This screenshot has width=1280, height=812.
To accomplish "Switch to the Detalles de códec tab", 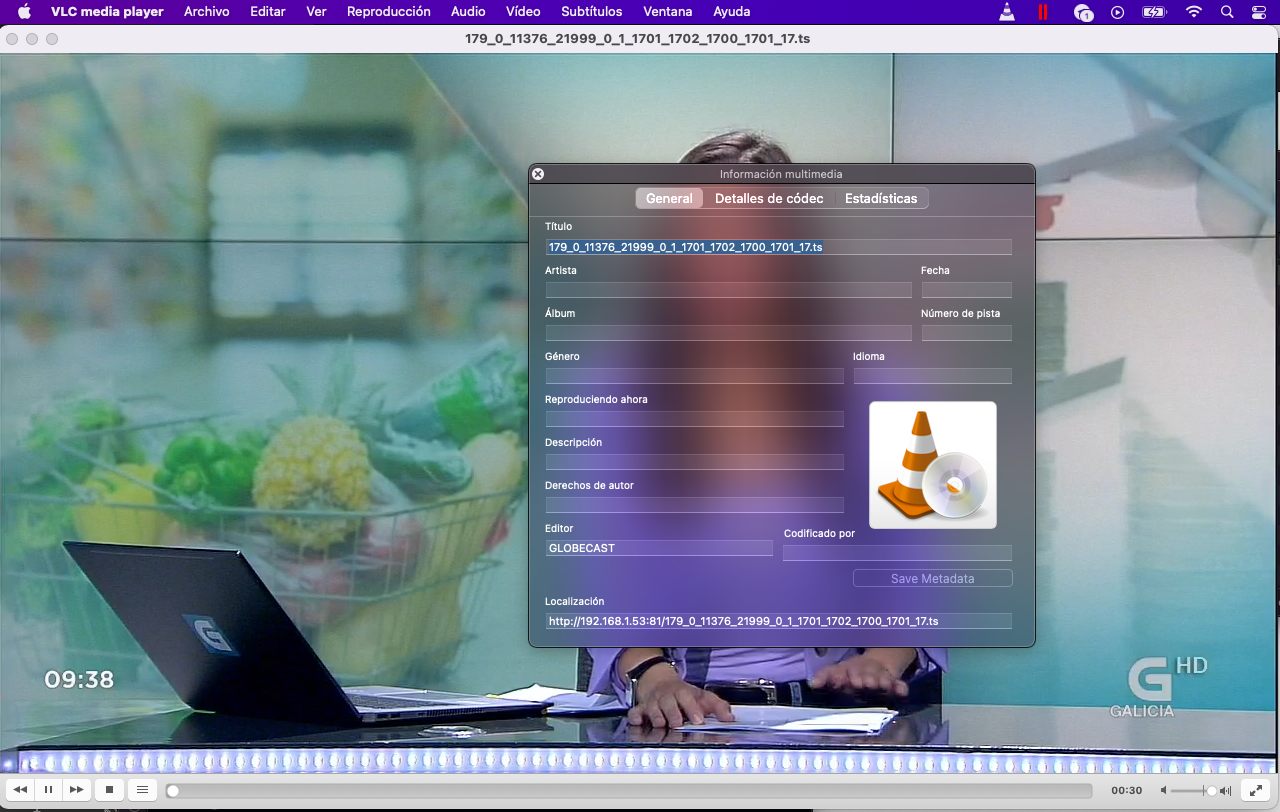I will point(769,198).
